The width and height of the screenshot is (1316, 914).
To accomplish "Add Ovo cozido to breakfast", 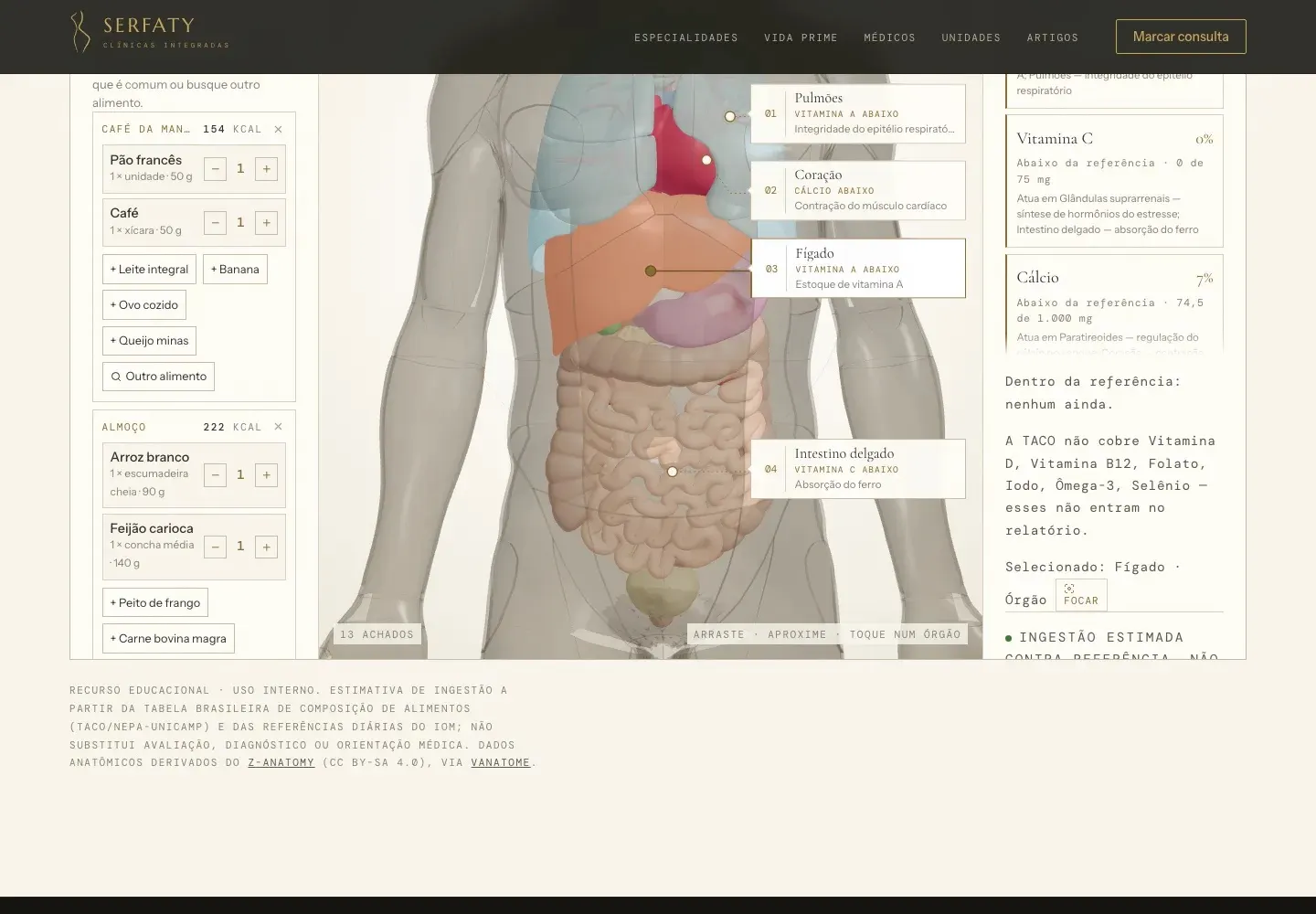I will pos(144,304).
